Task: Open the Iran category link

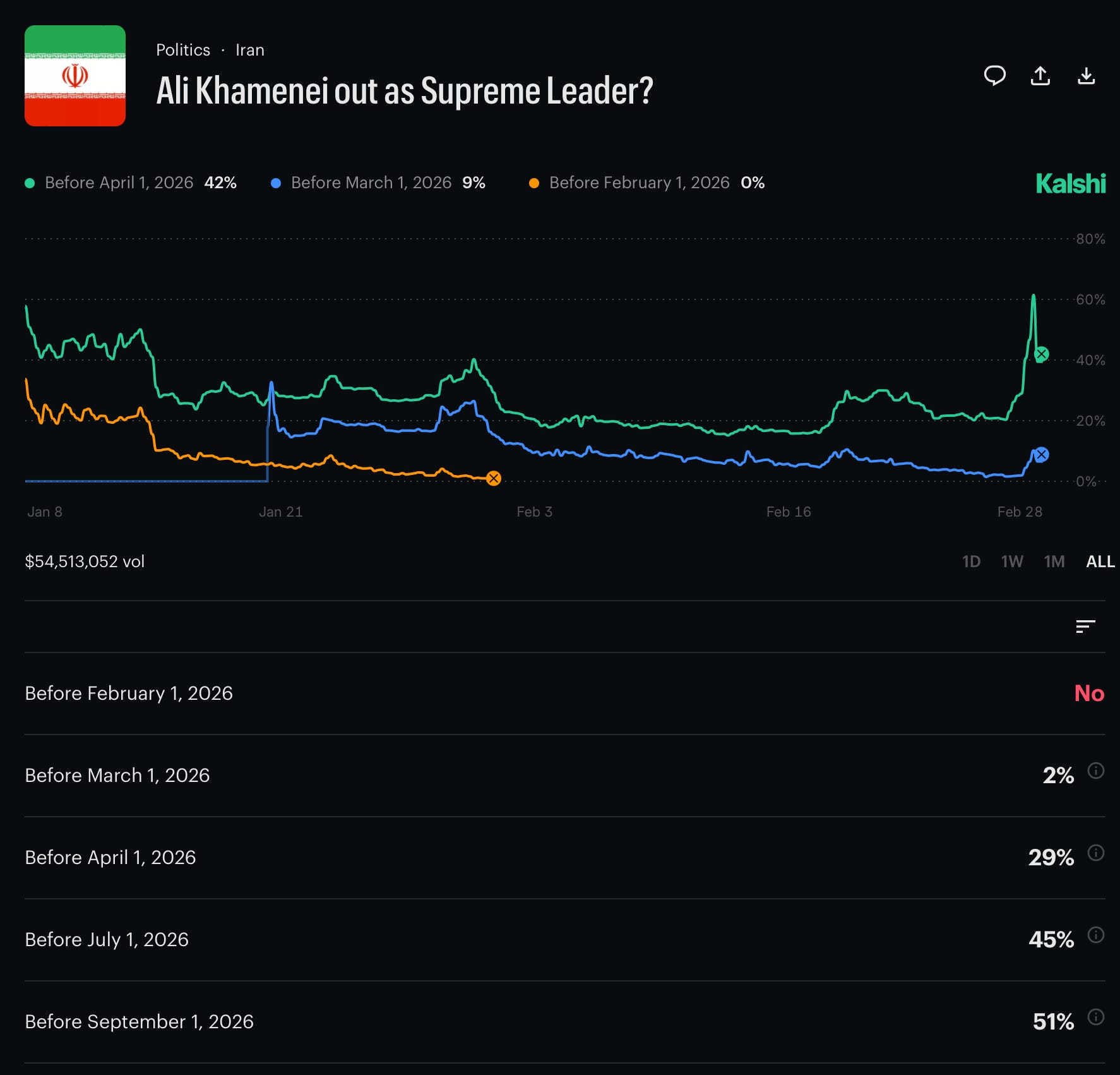Action: point(250,50)
